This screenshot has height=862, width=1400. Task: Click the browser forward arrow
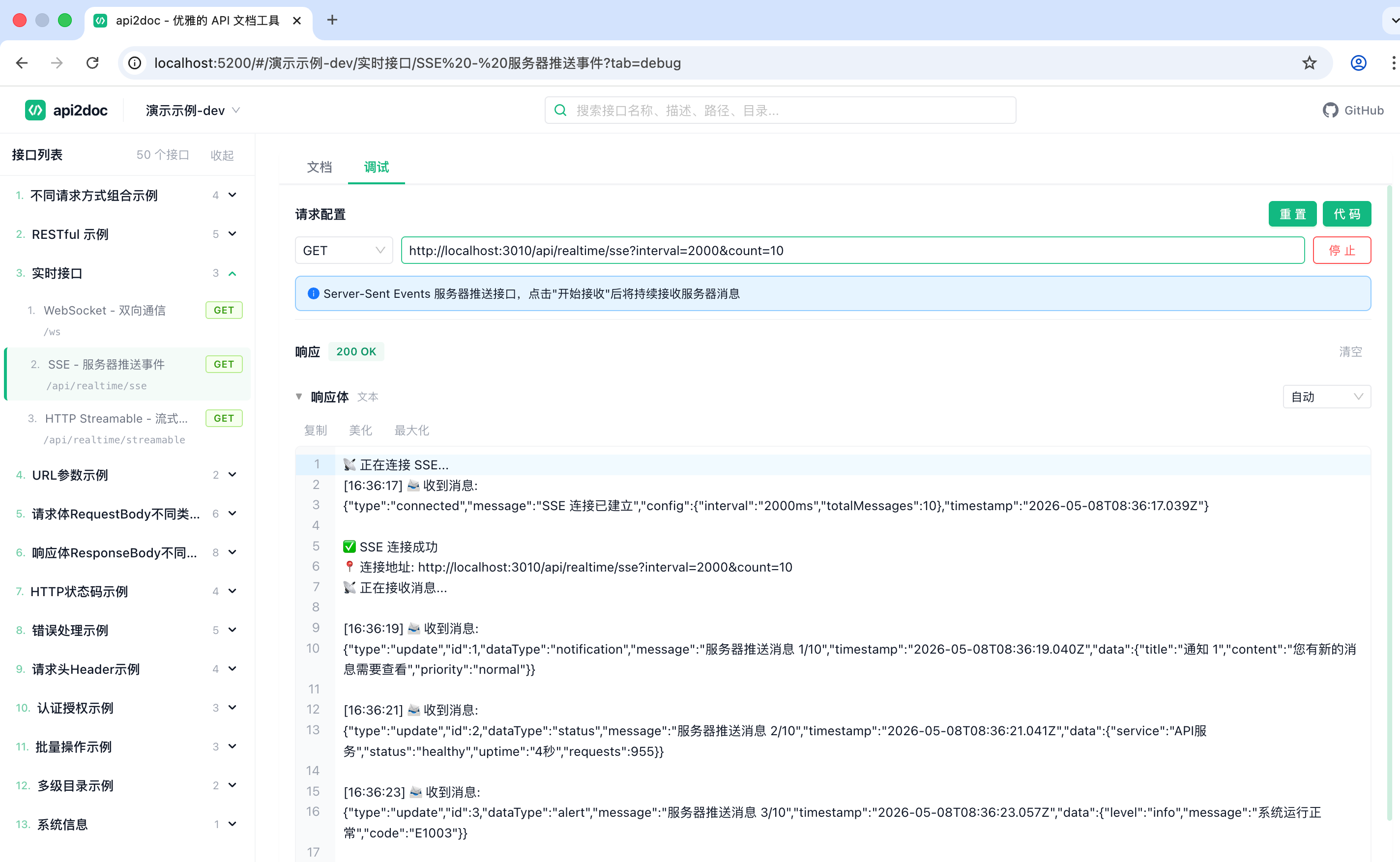pyautogui.click(x=57, y=63)
